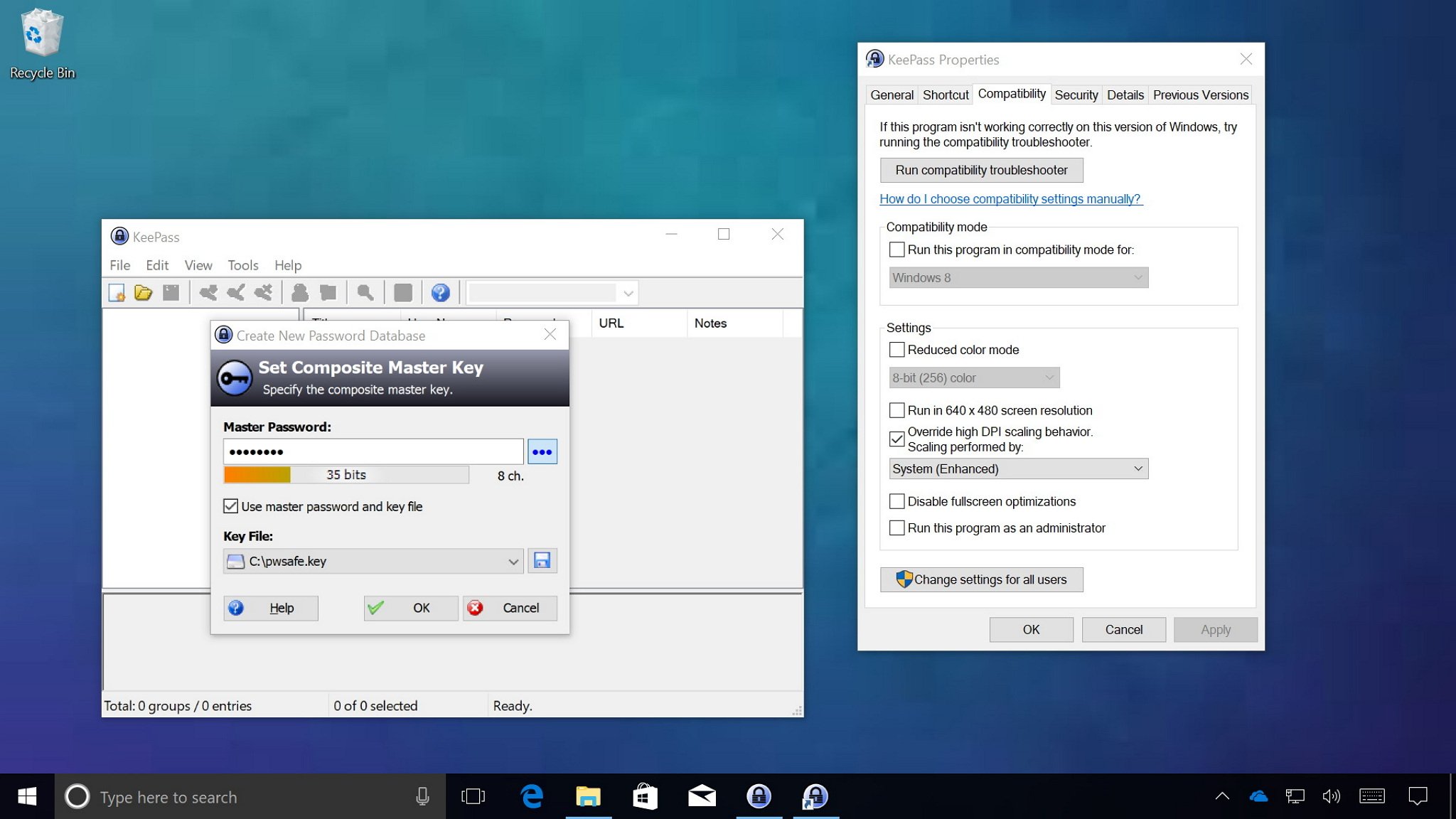Switch to the Security tab in KeePass Properties

(1075, 94)
